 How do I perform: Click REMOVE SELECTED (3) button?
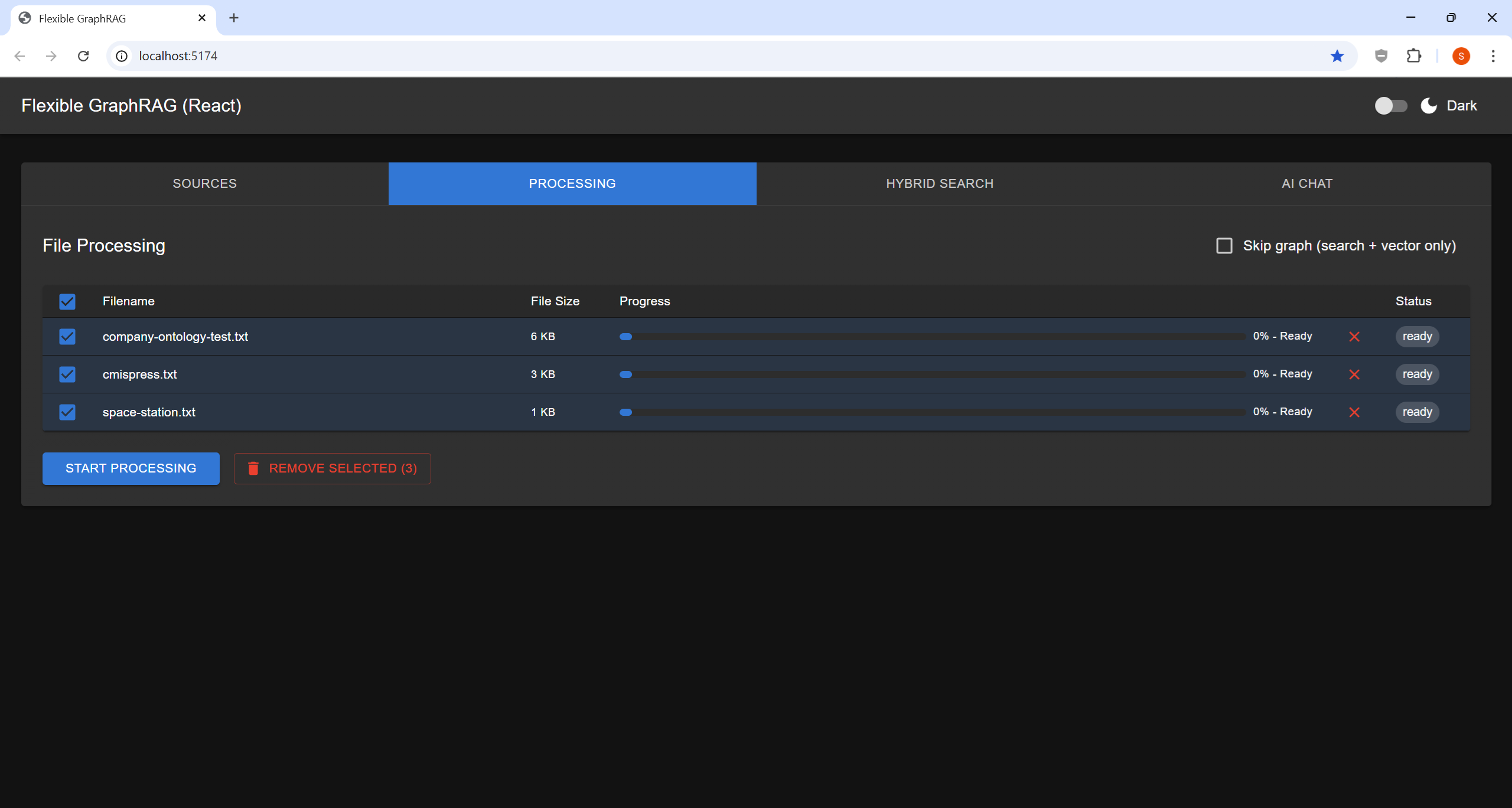333,468
